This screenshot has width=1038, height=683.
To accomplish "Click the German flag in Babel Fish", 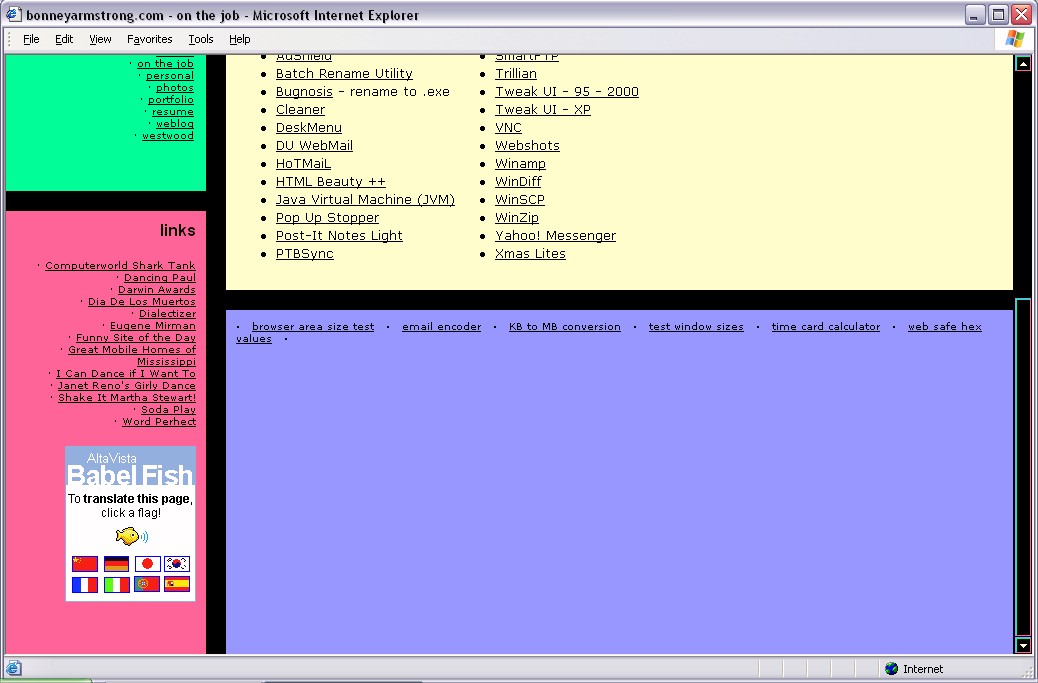I will click(x=116, y=564).
